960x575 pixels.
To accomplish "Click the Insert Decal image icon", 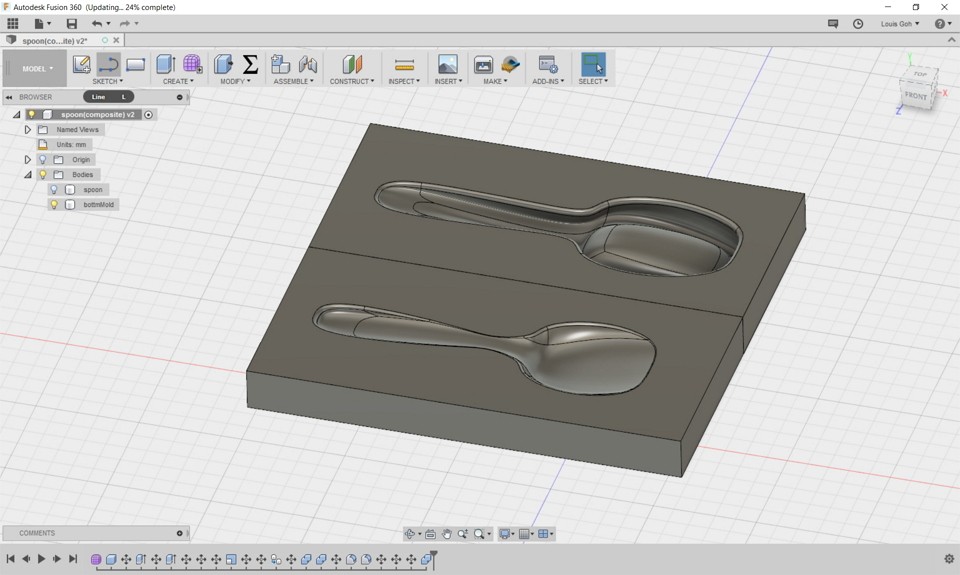I will (x=448, y=64).
